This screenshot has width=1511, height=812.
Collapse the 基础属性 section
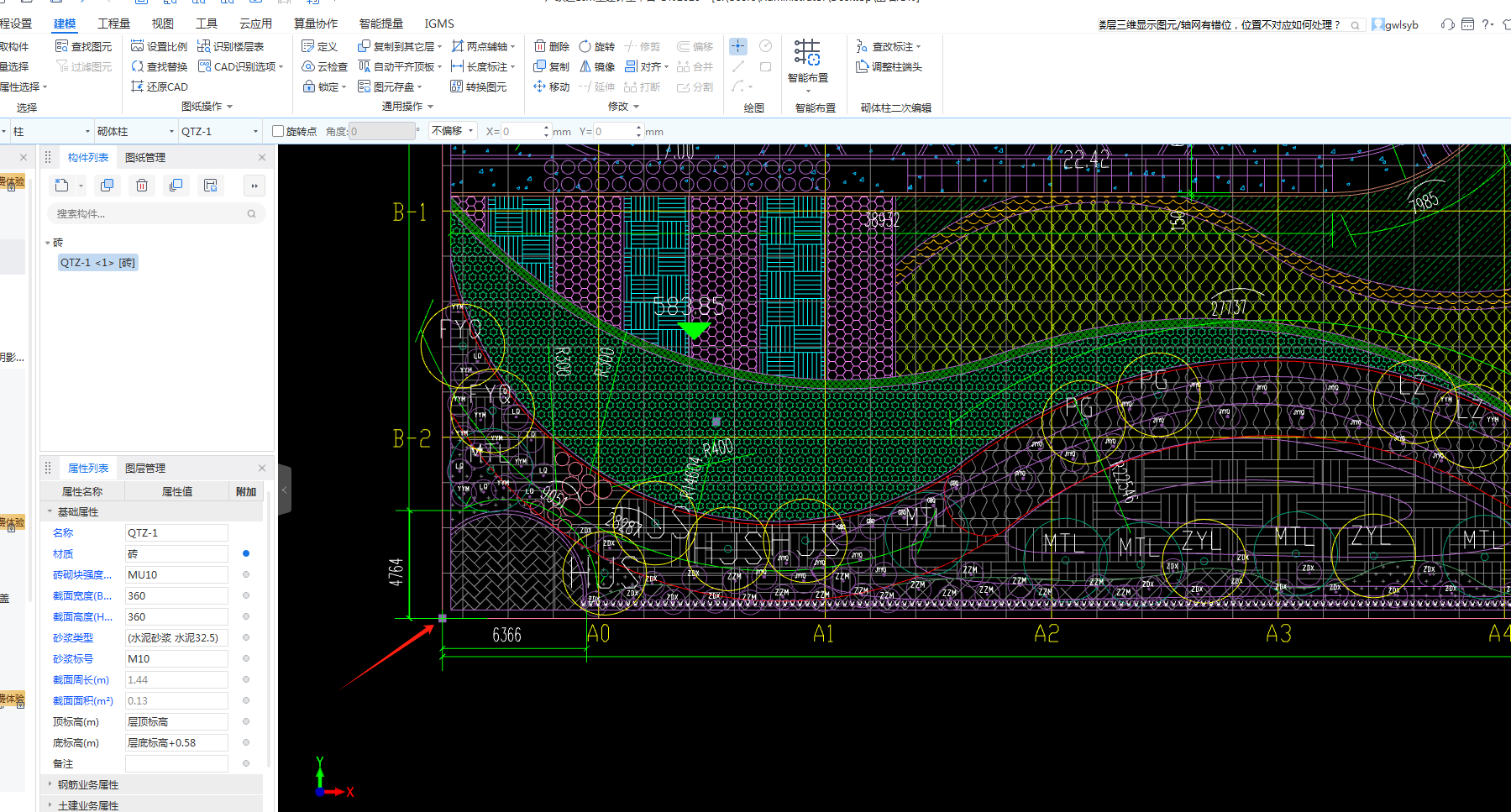[x=50, y=511]
